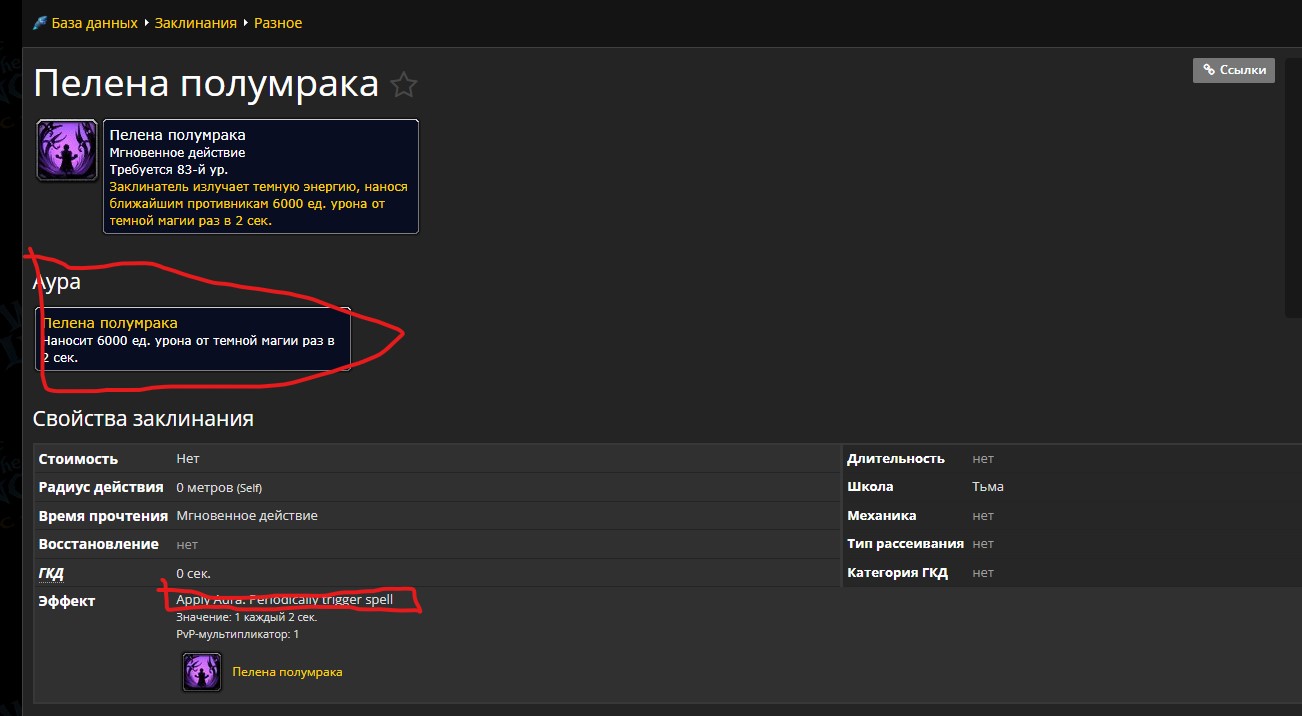Click the Свойства заклинания section heading
1302x716 pixels.
pos(143,418)
